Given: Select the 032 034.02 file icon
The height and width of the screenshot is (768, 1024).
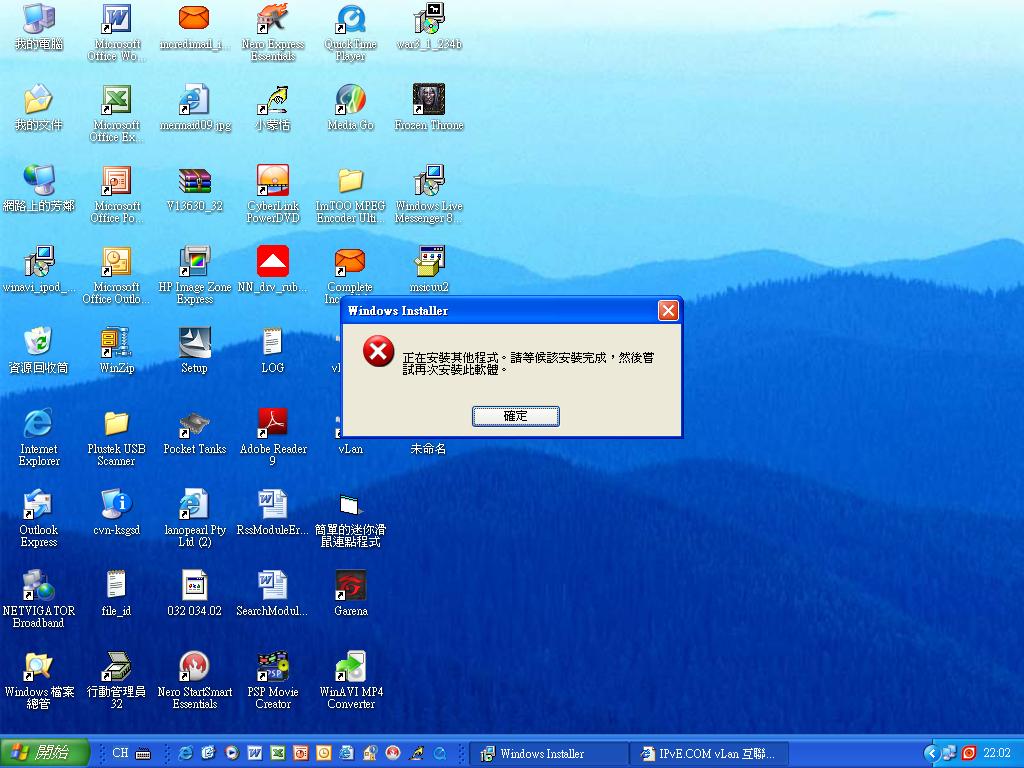Looking at the screenshot, I should coord(195,595).
